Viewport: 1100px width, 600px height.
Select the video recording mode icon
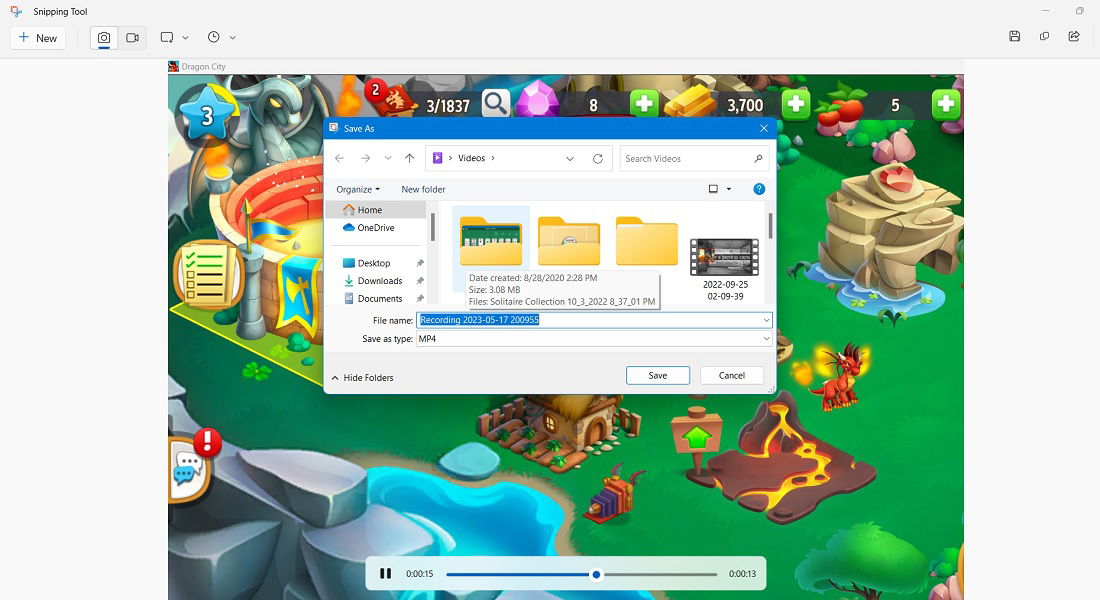[x=131, y=37]
